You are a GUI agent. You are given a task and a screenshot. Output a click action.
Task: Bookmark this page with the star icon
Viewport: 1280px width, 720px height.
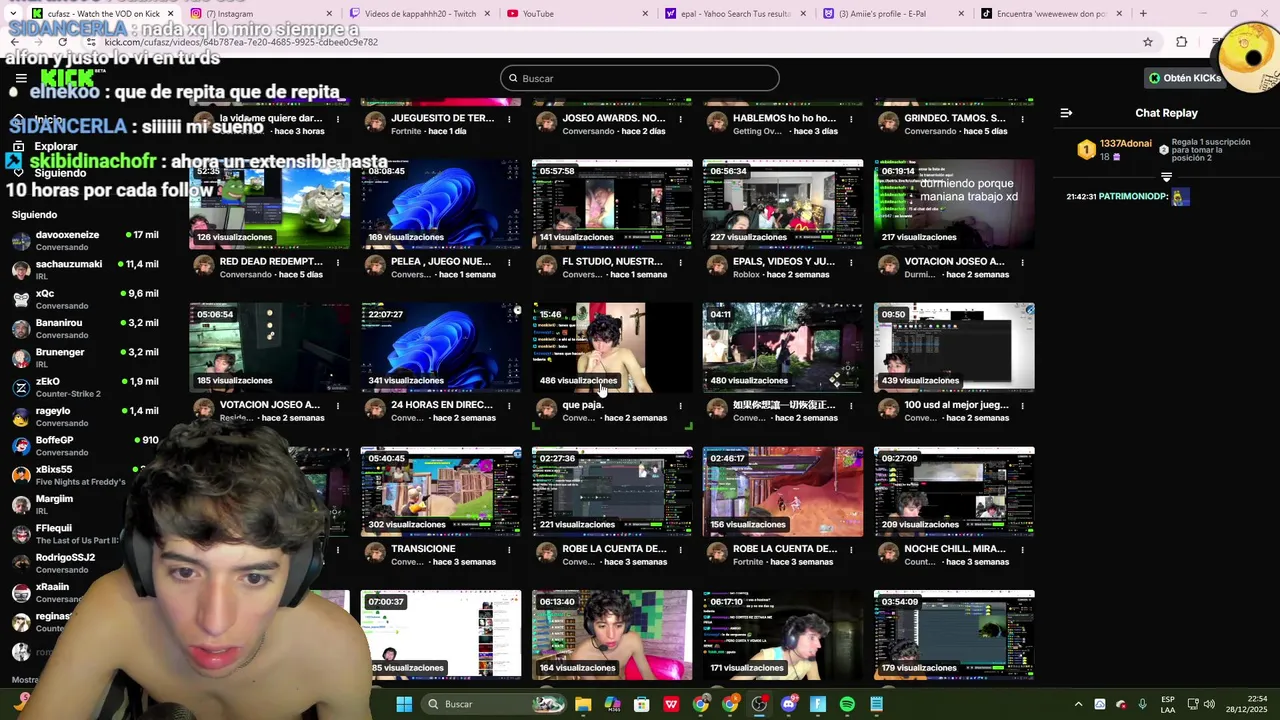point(1148,42)
